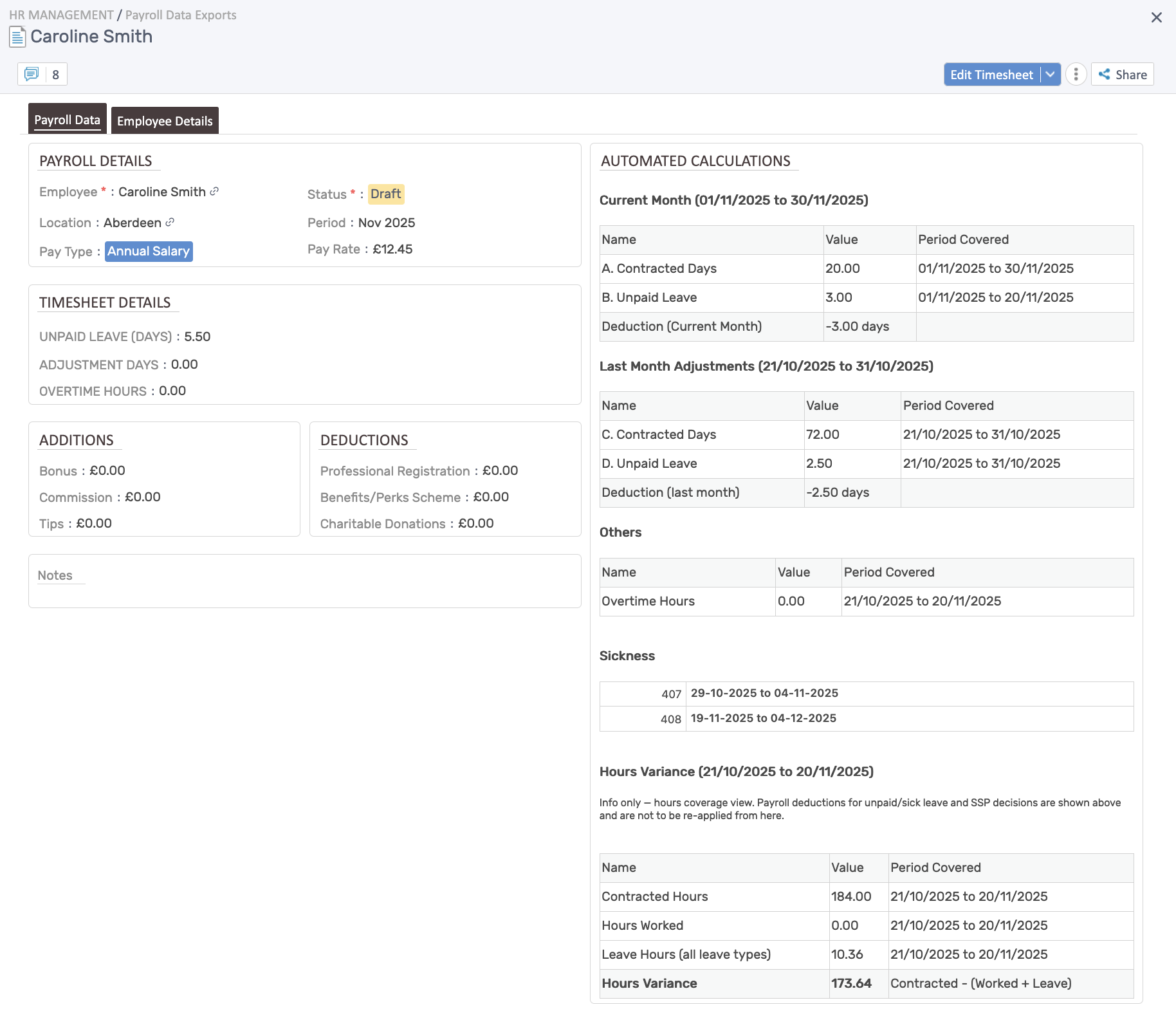This screenshot has width=1176, height=1036.
Task: Click the Notes section heading
Action: 56,575
